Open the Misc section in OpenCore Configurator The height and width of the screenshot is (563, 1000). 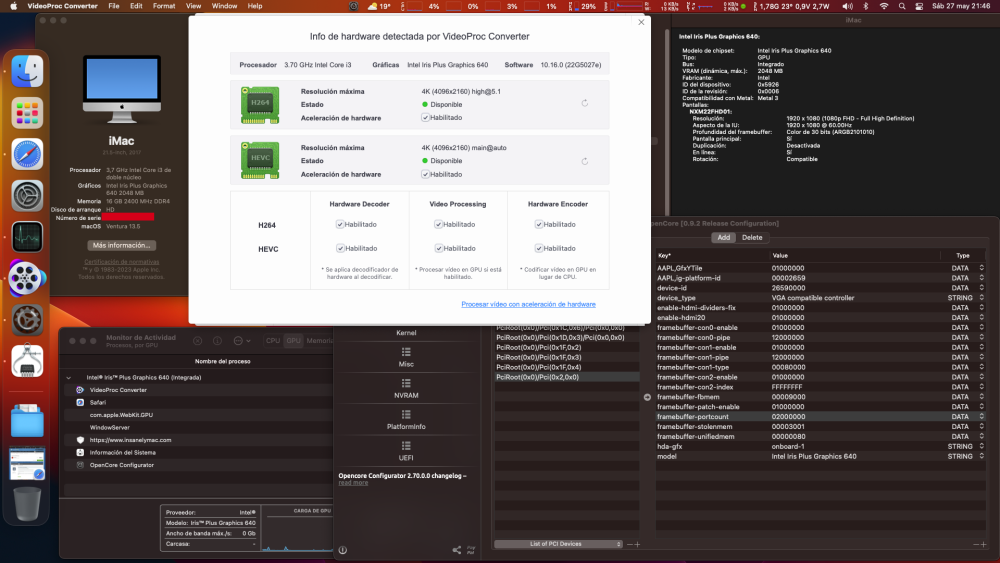pyautogui.click(x=406, y=358)
